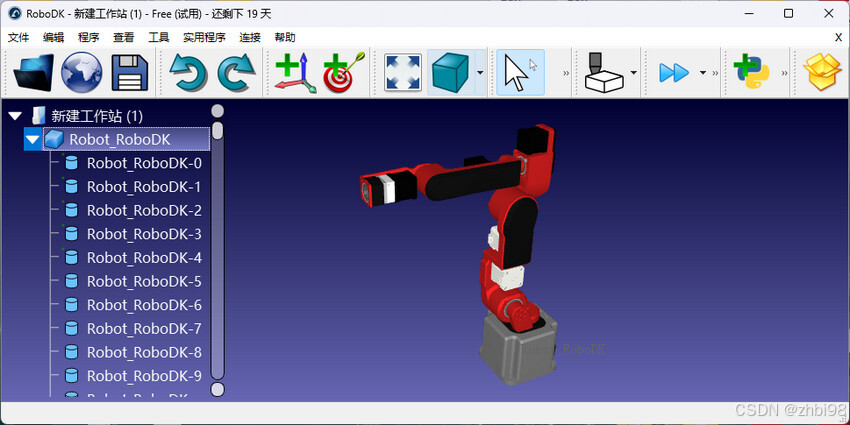Click the RoboDK logo in title bar

click(x=15, y=14)
